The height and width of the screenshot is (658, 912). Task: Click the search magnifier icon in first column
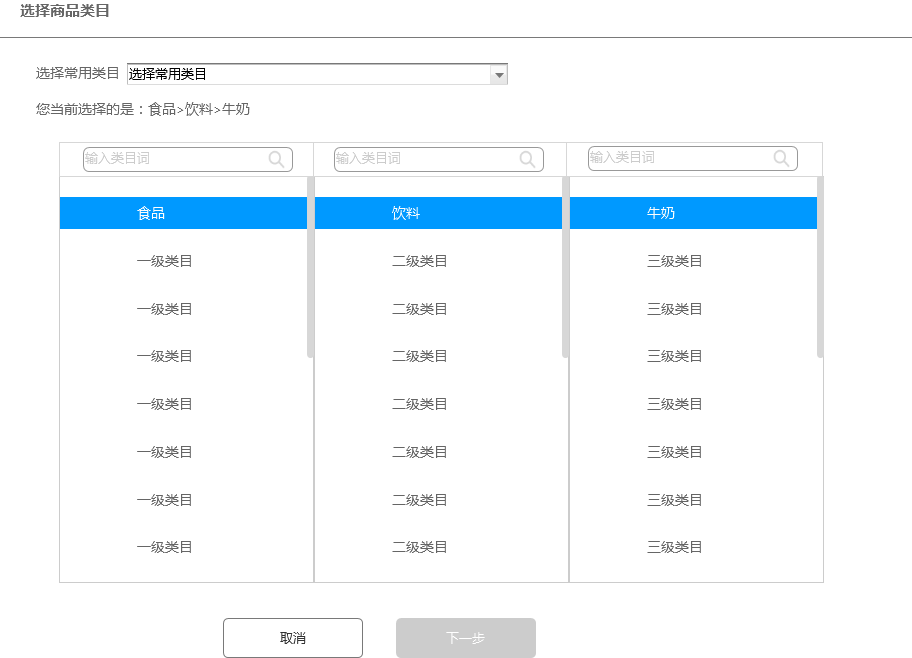click(276, 159)
